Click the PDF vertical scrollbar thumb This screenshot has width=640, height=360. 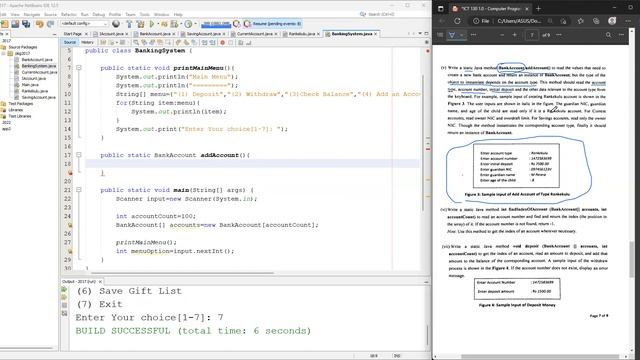632,260
